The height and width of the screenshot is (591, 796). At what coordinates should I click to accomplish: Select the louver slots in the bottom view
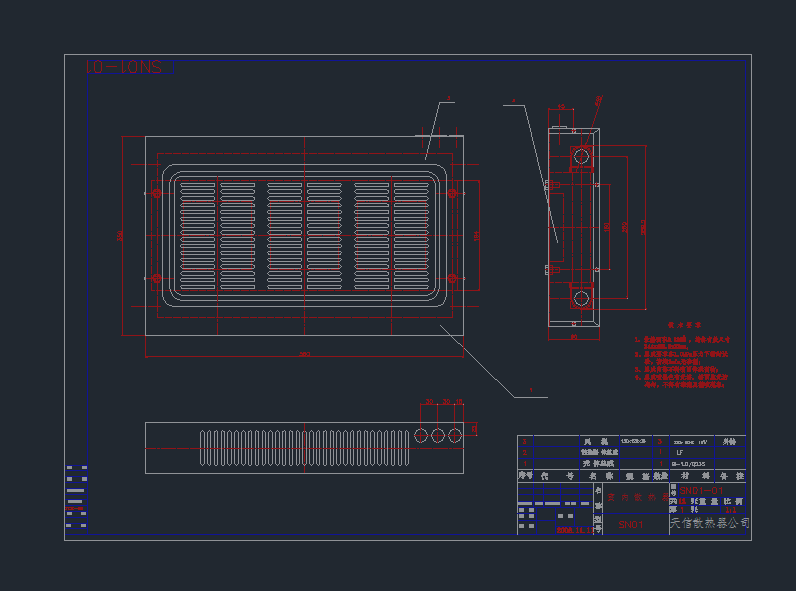pyautogui.click(x=305, y=448)
